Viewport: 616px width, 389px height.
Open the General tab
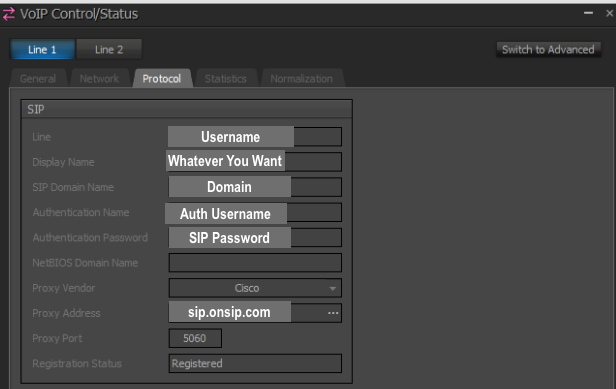click(x=38, y=79)
